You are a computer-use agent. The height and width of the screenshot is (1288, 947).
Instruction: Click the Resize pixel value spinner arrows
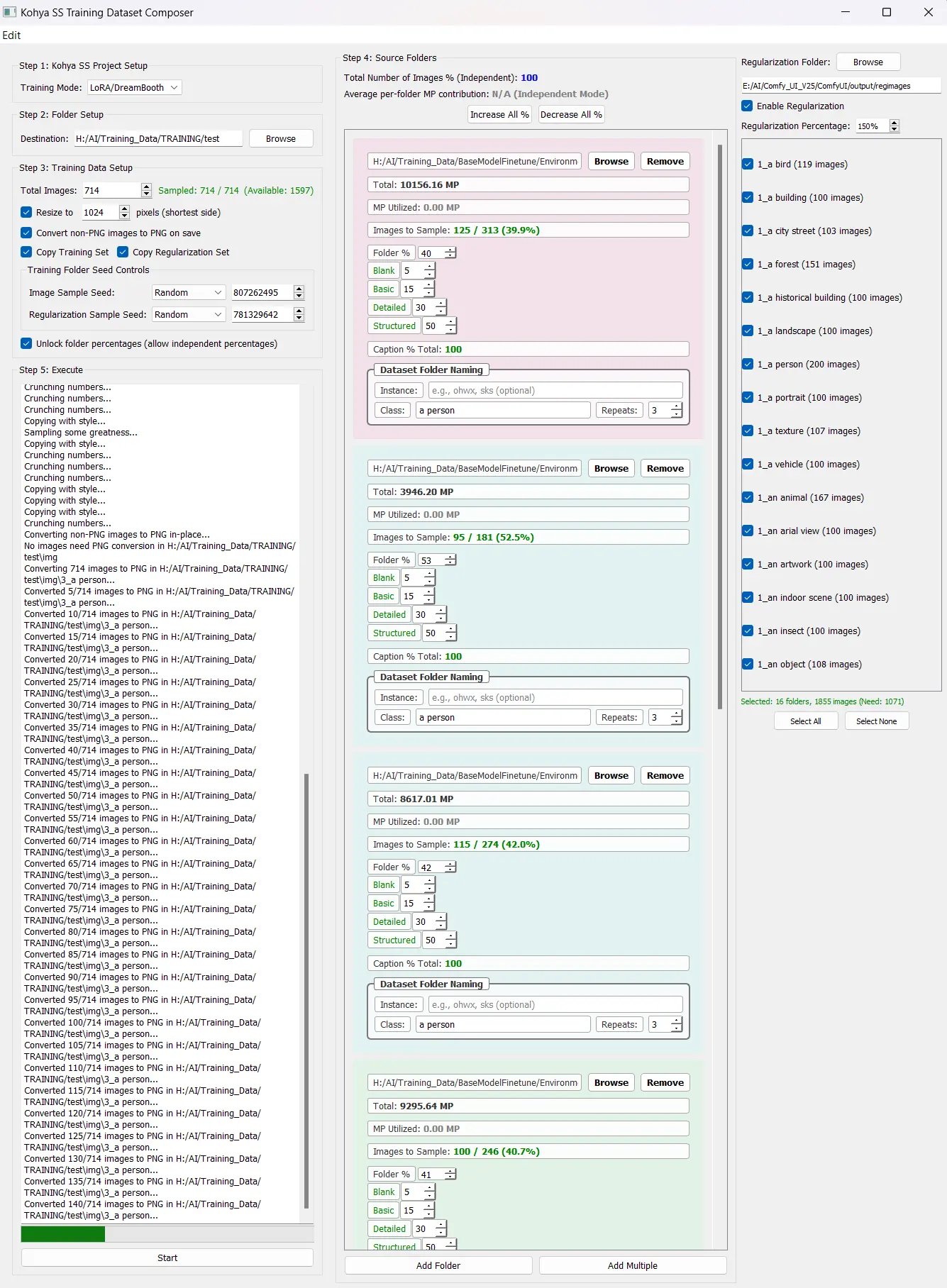tap(125, 212)
